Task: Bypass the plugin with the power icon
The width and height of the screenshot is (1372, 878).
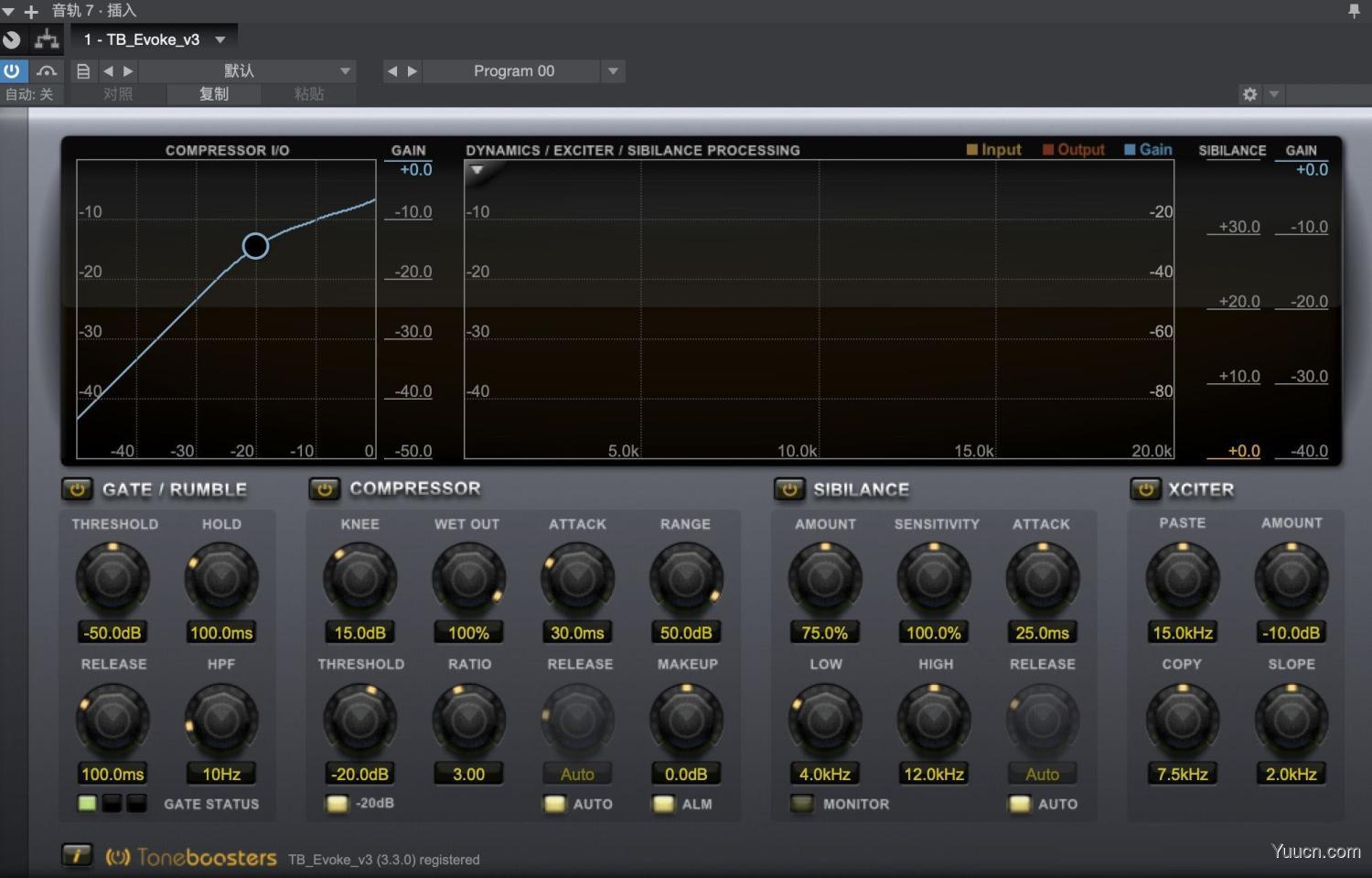Action: click(13, 70)
